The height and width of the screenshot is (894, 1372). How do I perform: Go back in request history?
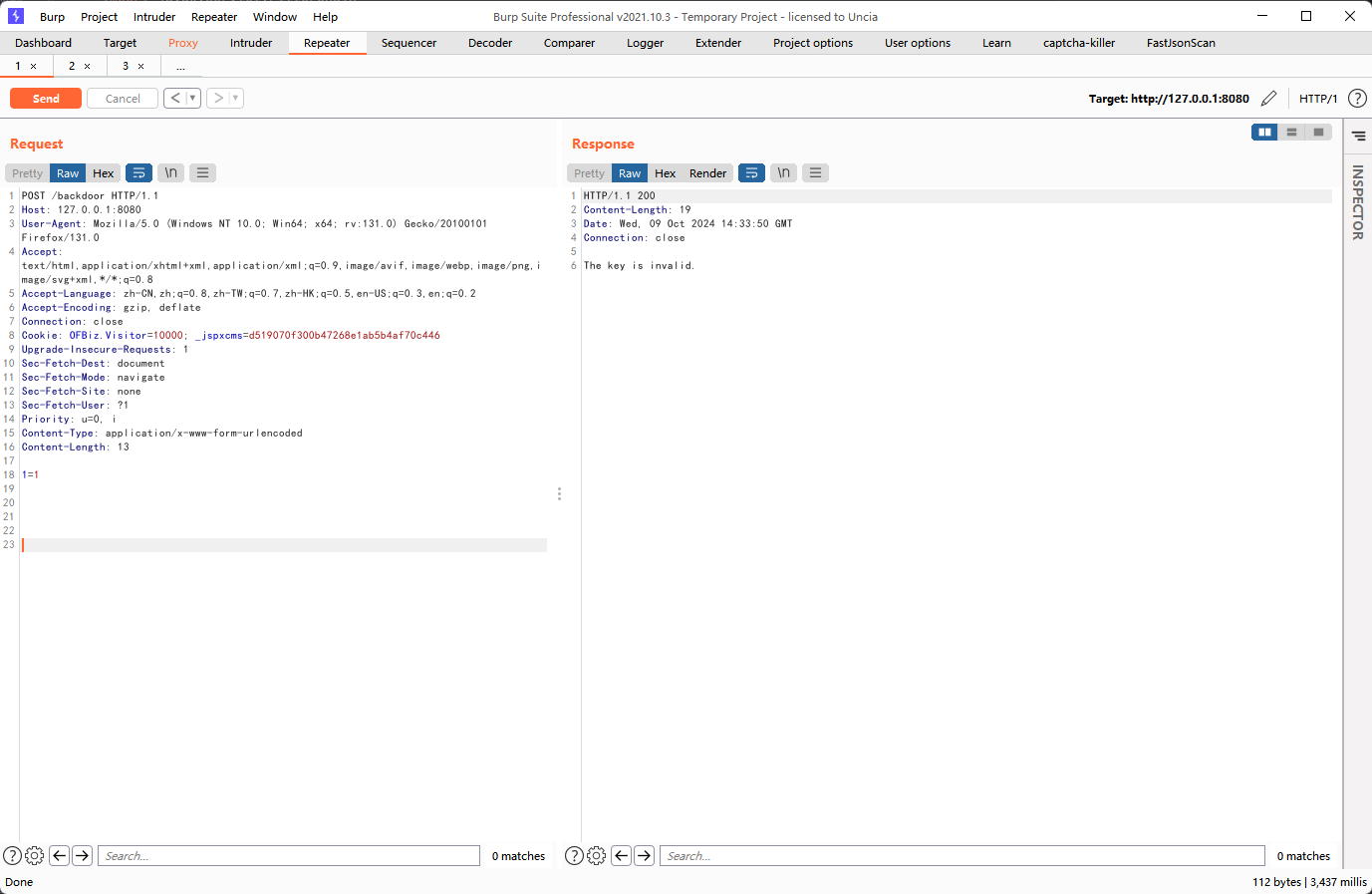[x=175, y=98]
